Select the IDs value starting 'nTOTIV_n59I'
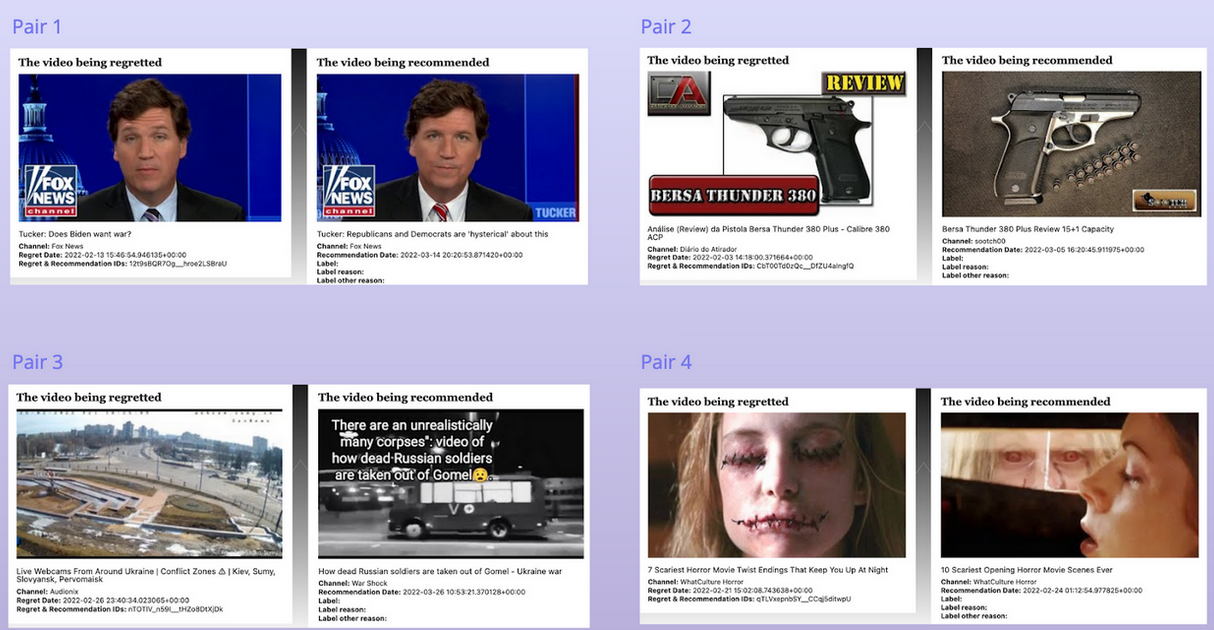The image size is (1214, 630). tap(176, 608)
